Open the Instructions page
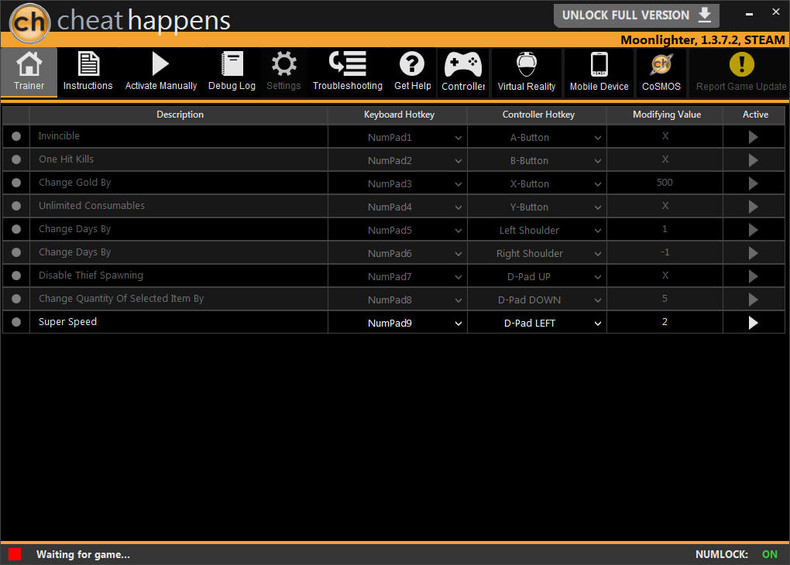 pyautogui.click(x=88, y=72)
